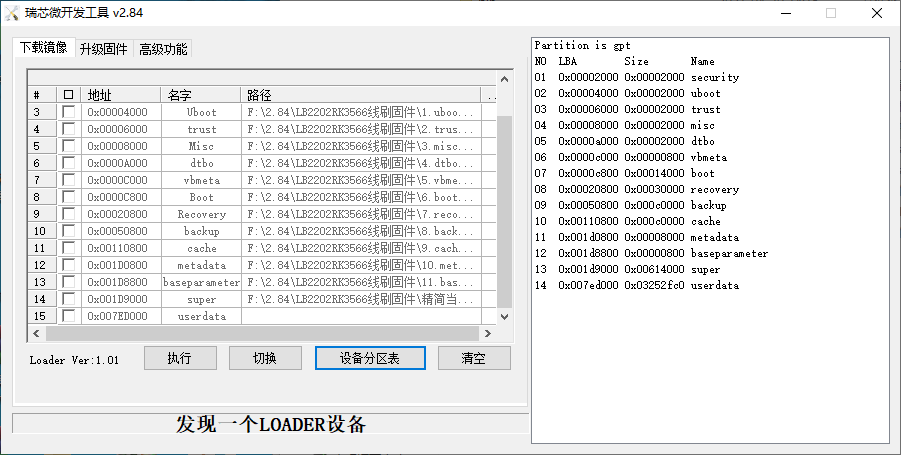
Task: Tick the super row checkbox
Action: 68,299
